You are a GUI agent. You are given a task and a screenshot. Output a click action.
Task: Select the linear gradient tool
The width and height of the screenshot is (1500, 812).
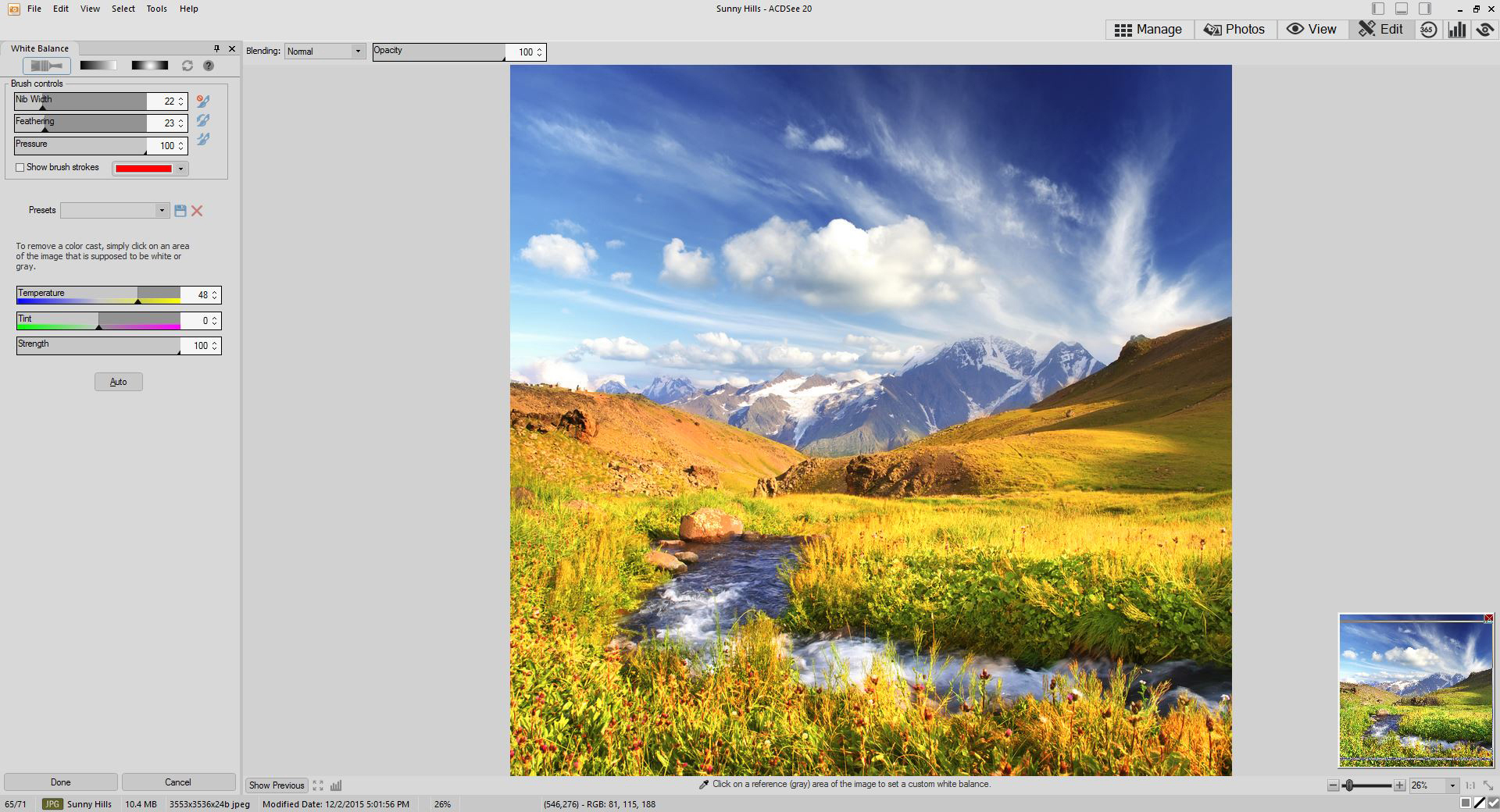pyautogui.click(x=98, y=66)
